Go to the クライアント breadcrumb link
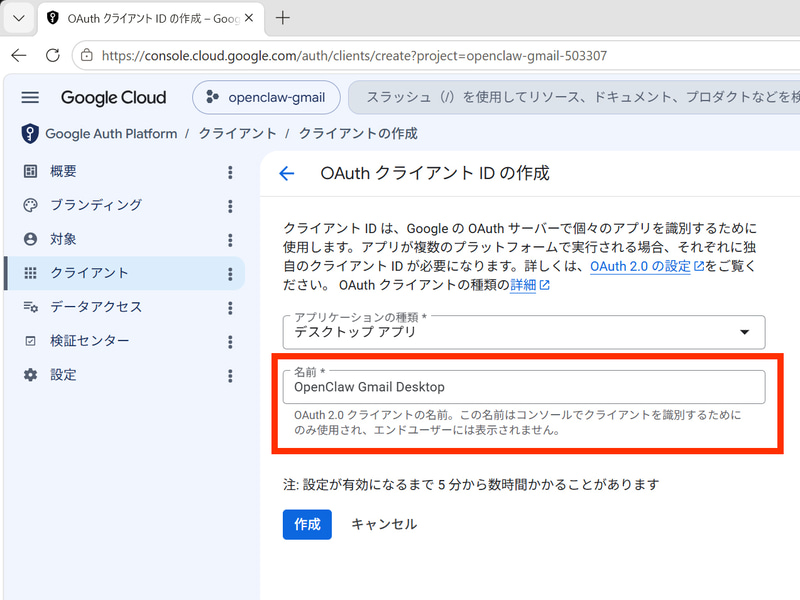 tap(237, 134)
